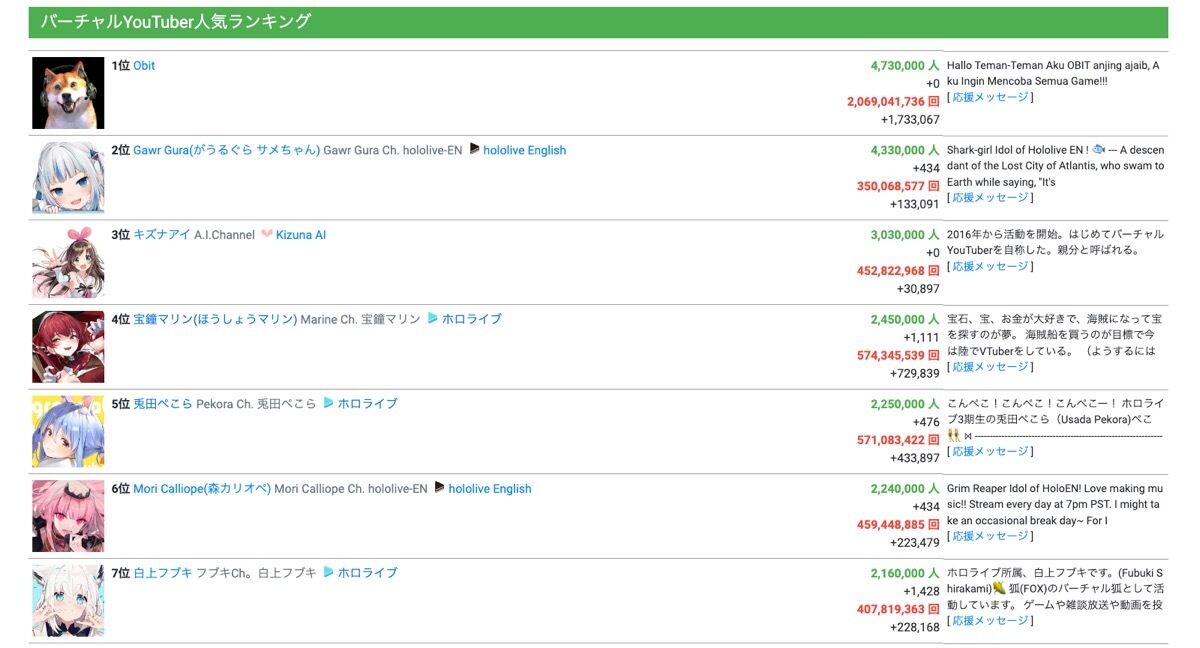Click ホロライブ tag in 宝鐘マリン row
Screen dimensions: 1200x648
tap(472, 319)
